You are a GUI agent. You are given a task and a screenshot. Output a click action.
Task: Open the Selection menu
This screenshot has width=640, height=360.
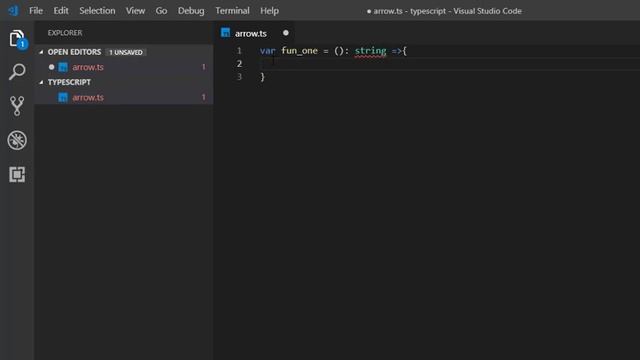click(97, 11)
